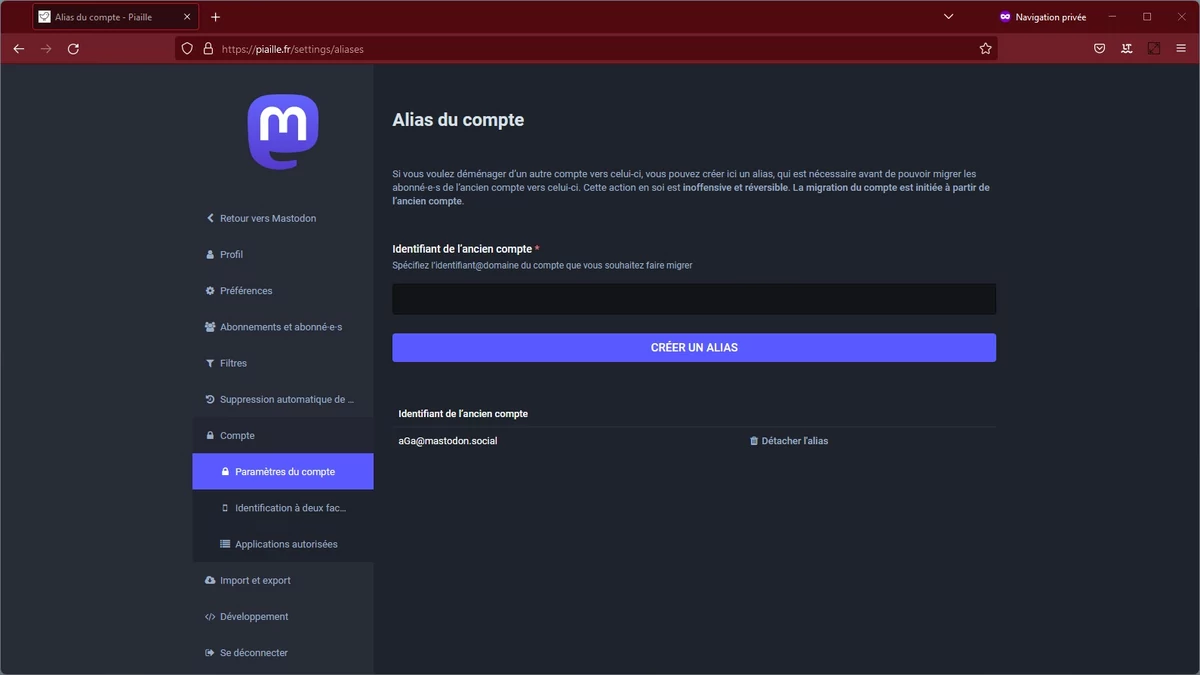Open a new tab with the plus button
The width and height of the screenshot is (1200, 675).
216,17
